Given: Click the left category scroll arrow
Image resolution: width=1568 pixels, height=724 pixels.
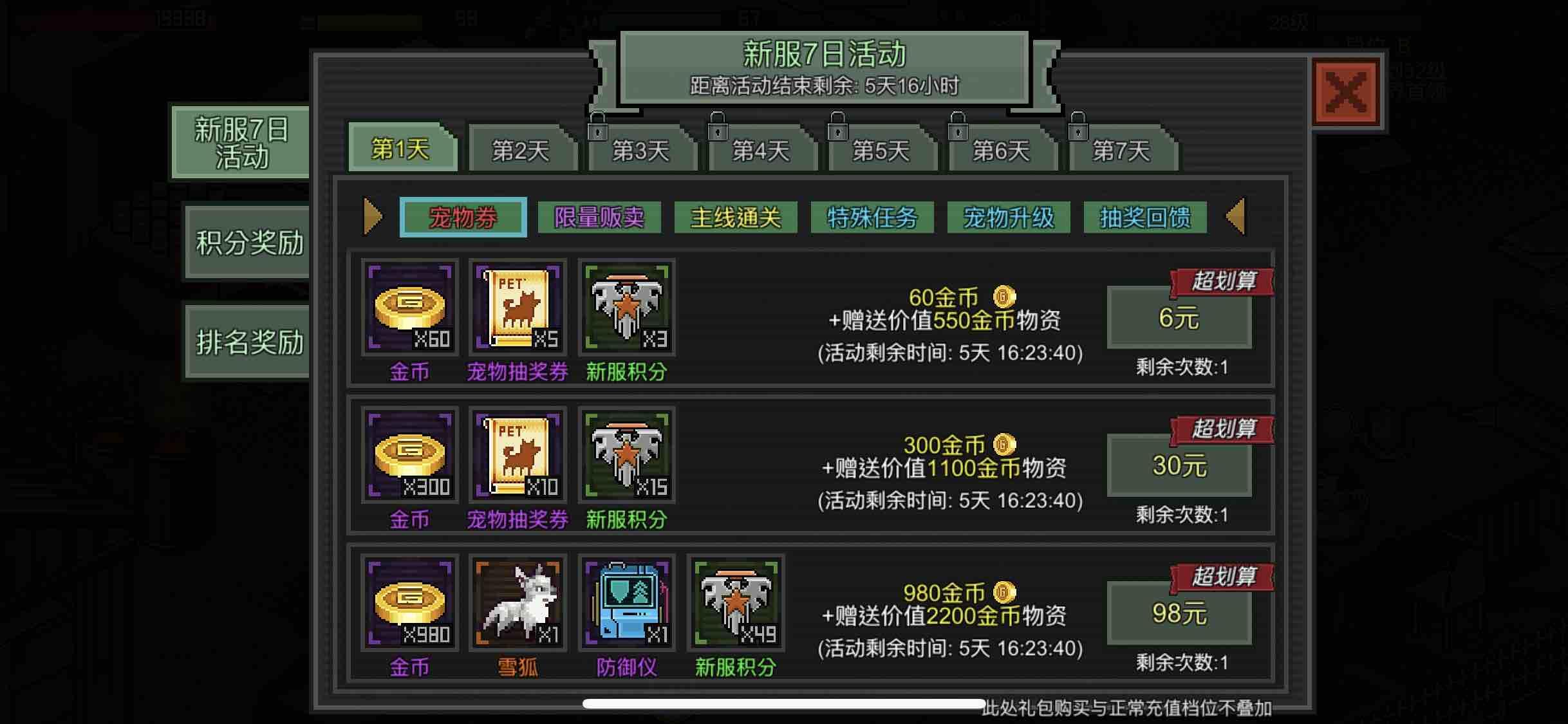Looking at the screenshot, I should point(373,216).
